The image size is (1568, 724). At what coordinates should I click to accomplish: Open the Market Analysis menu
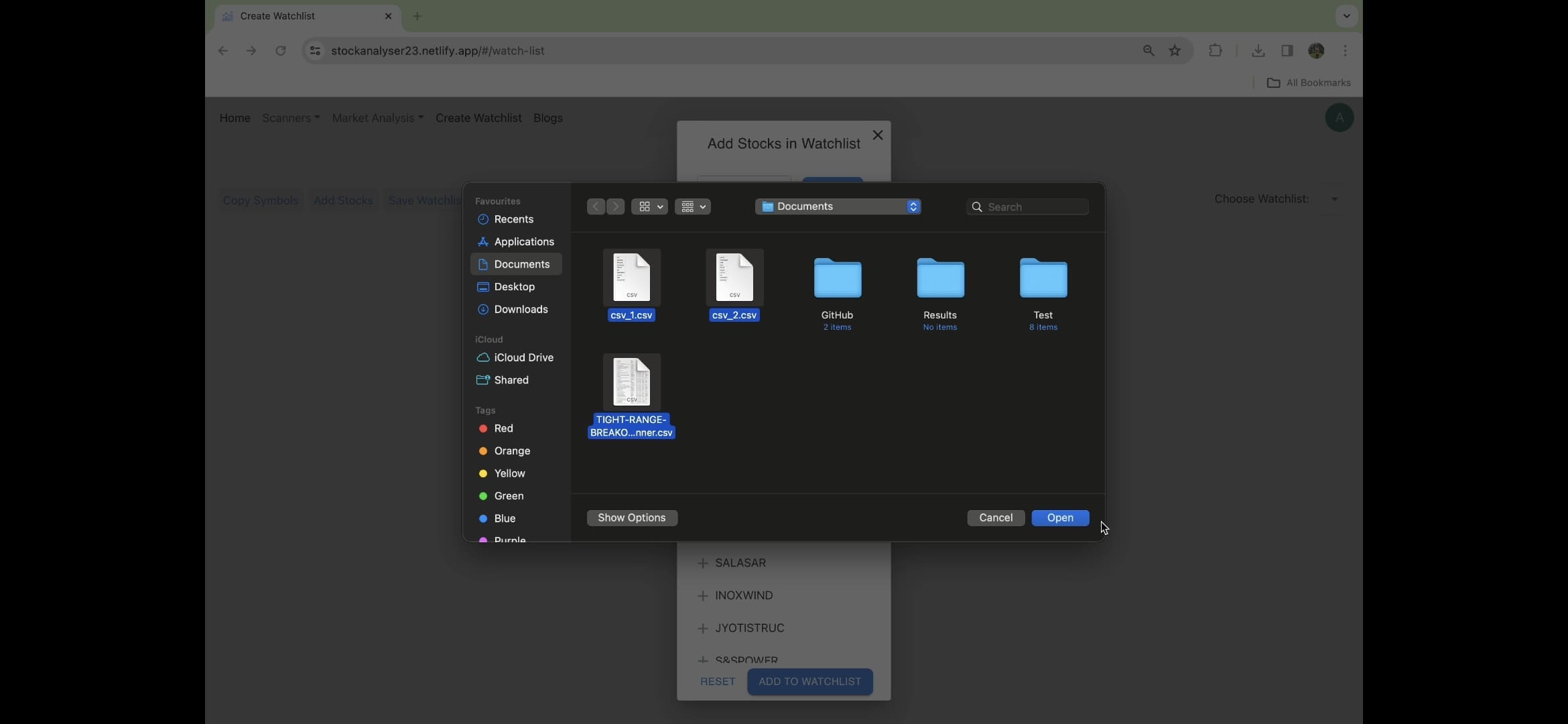[377, 118]
